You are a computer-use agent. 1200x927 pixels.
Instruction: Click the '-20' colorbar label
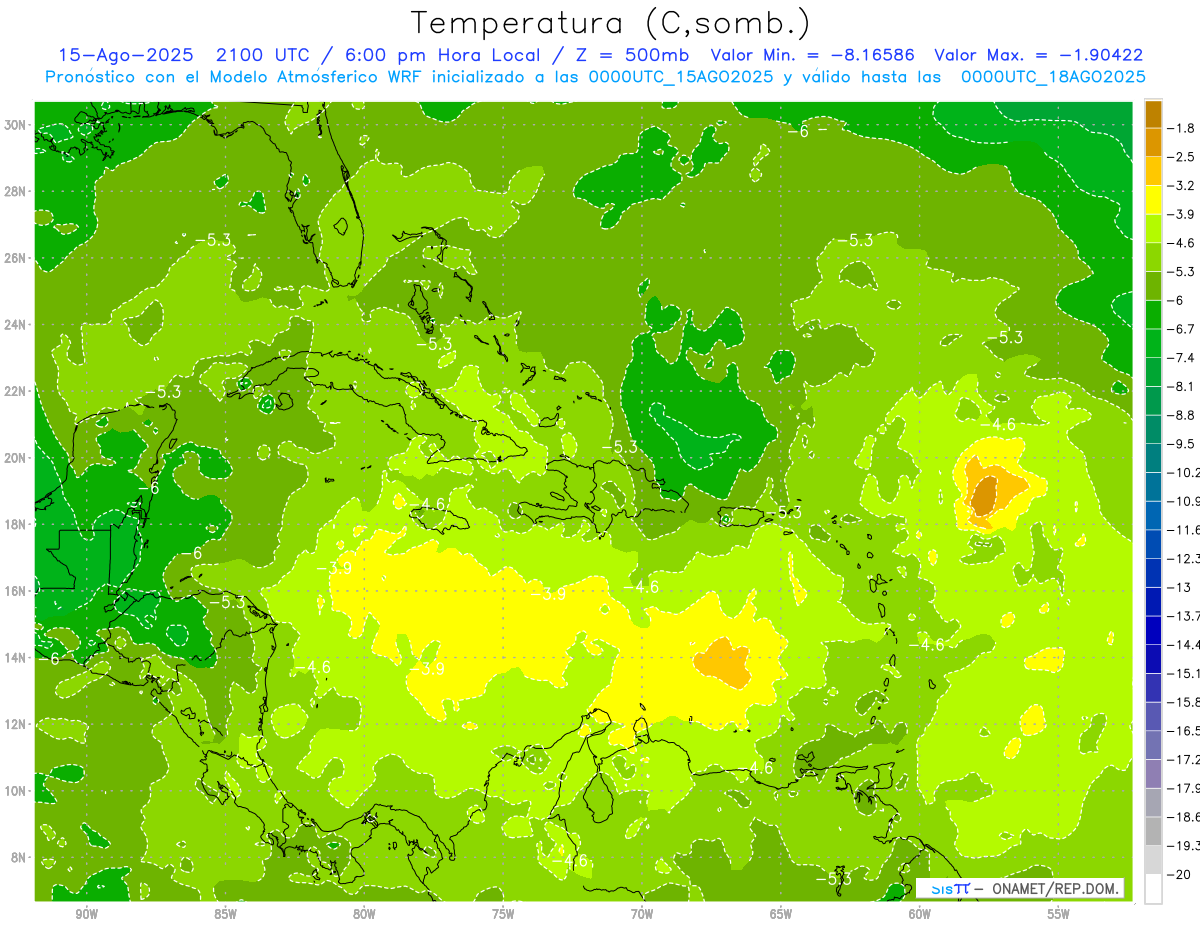[1179, 875]
